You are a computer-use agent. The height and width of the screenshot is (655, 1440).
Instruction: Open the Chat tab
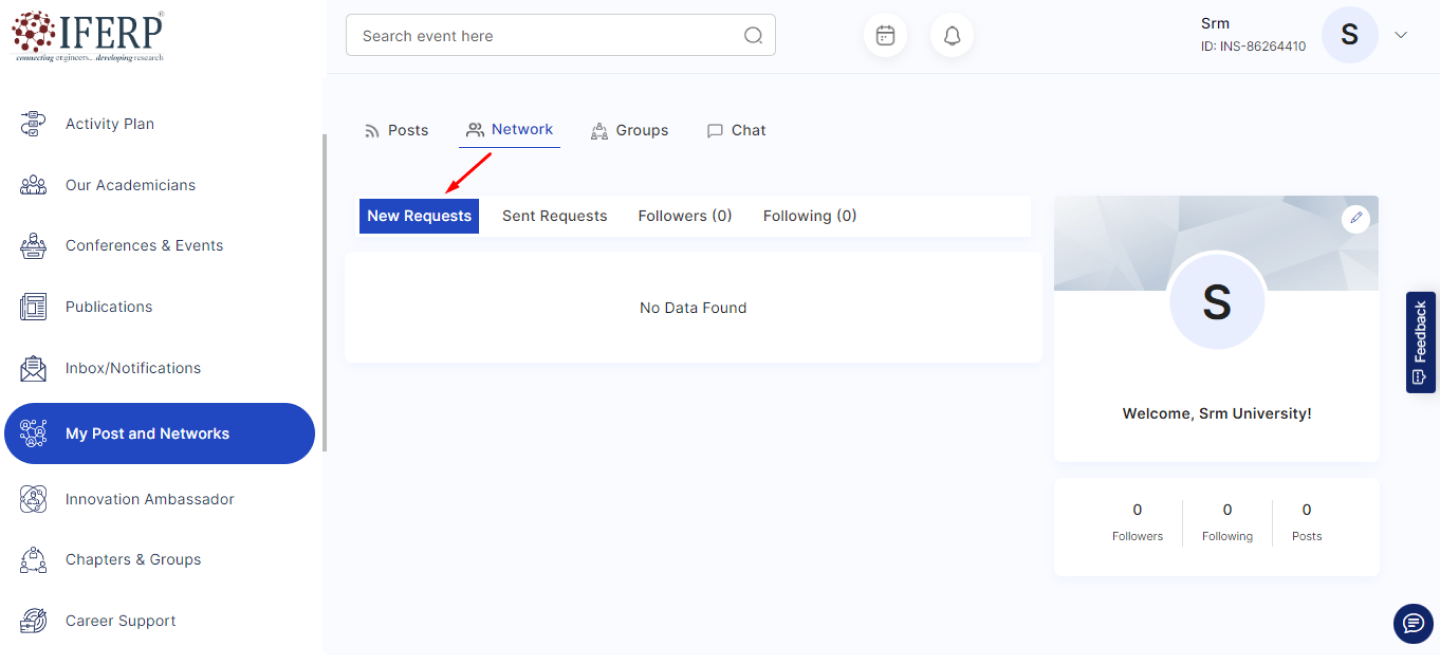(736, 130)
